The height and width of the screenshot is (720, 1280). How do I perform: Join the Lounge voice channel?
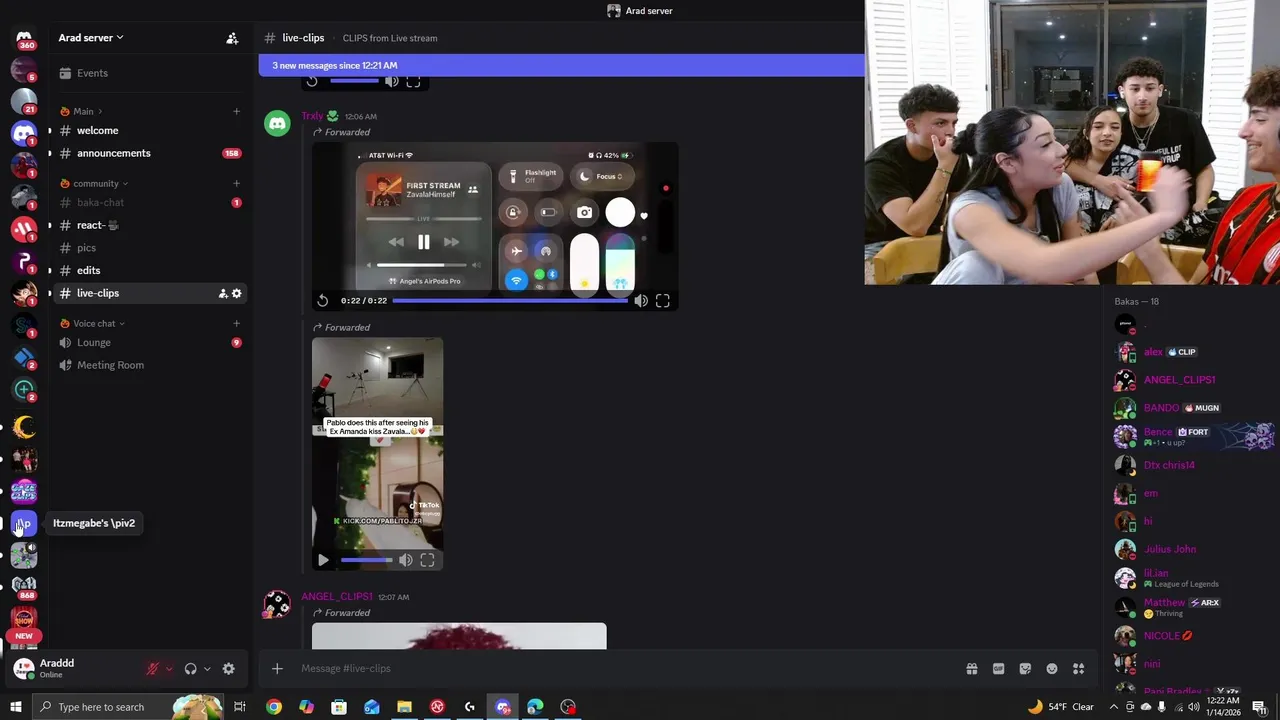tap(150, 342)
